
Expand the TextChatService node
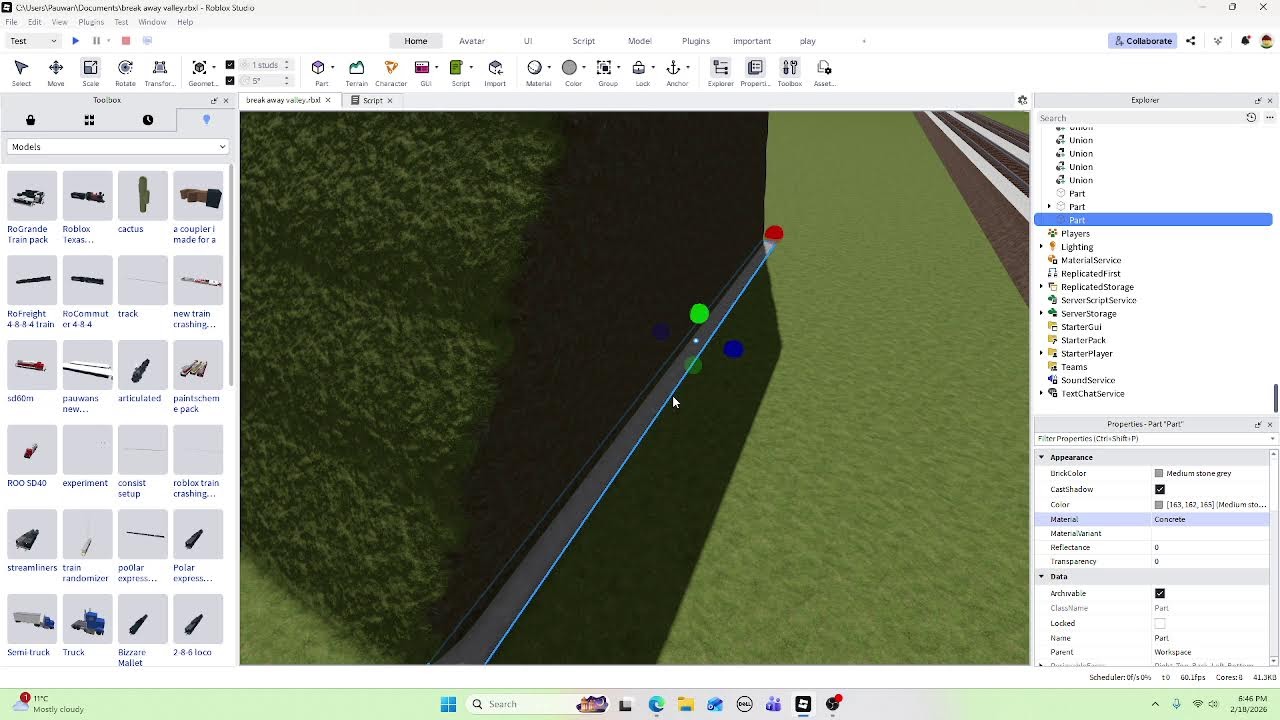(x=1041, y=394)
